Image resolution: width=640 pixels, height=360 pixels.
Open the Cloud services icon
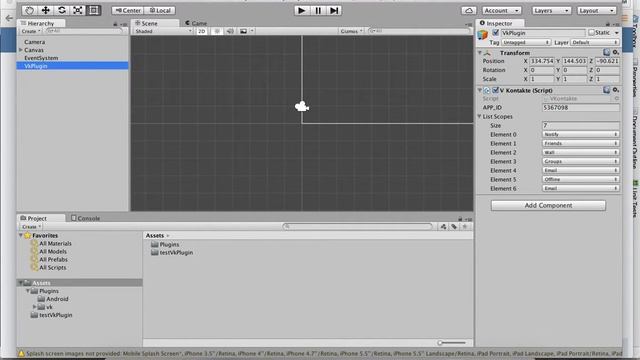pos(469,11)
